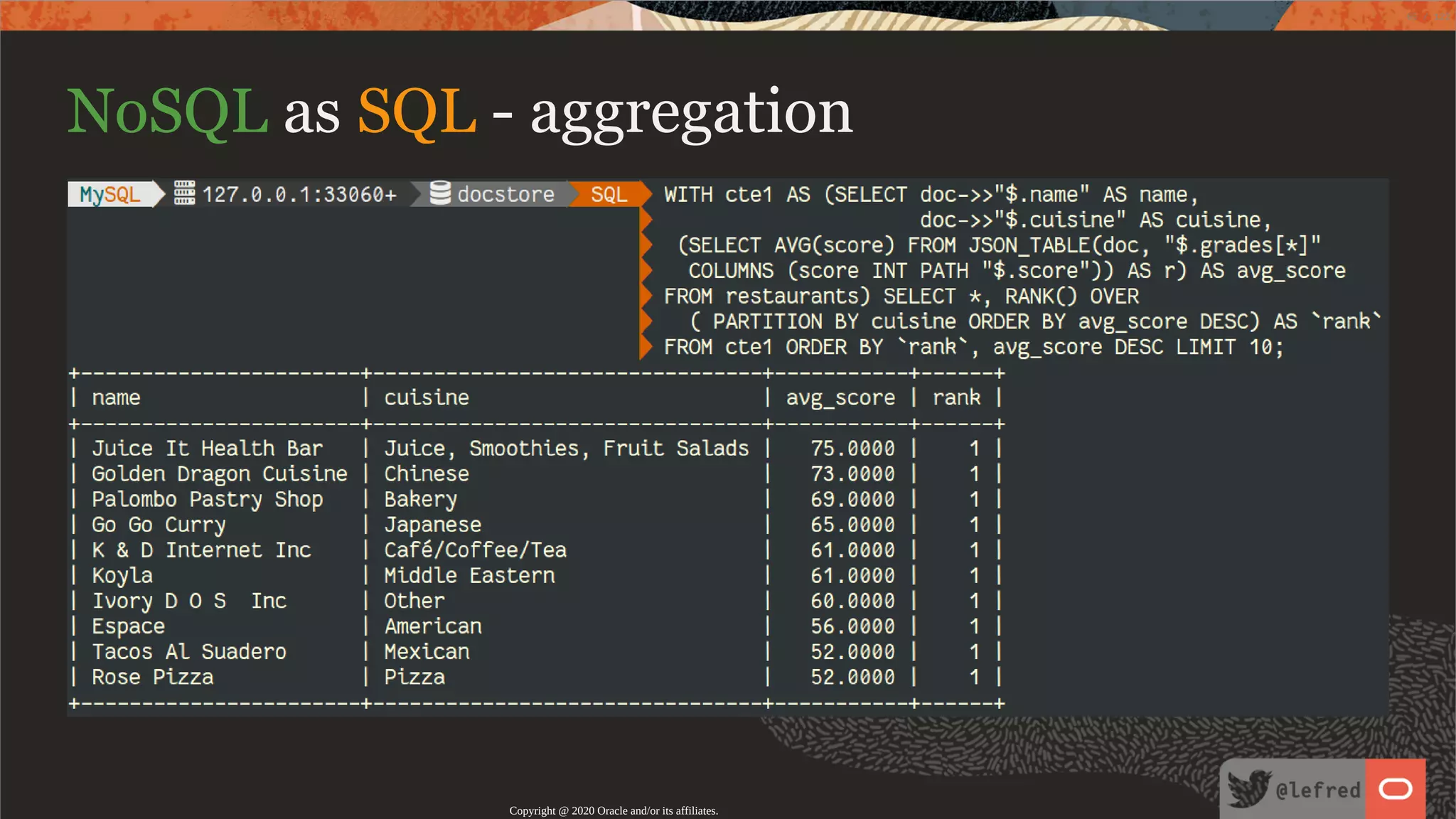Click the name column header
The image size is (1456, 819).
coord(116,397)
